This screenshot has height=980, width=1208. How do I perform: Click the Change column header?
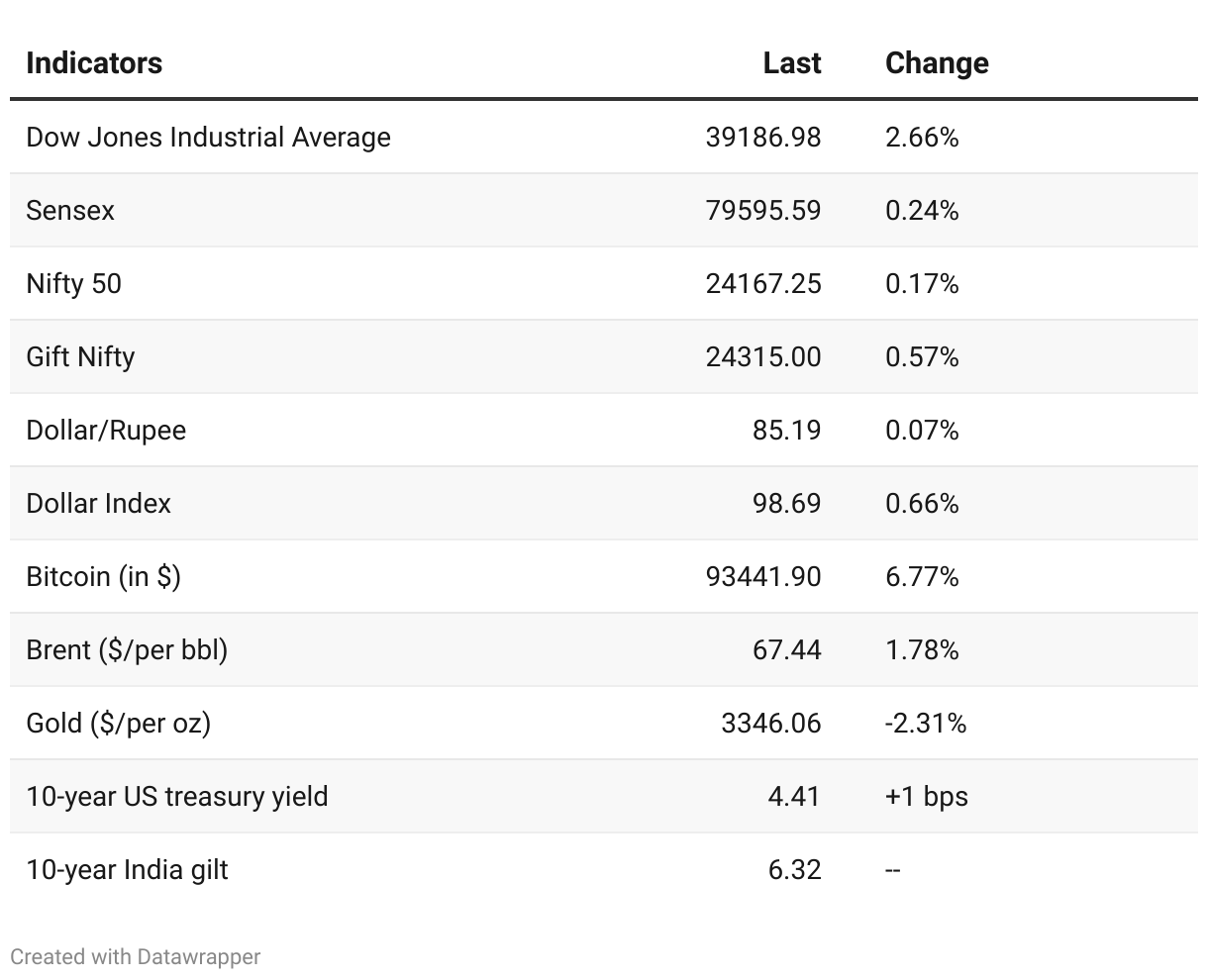coord(937,63)
